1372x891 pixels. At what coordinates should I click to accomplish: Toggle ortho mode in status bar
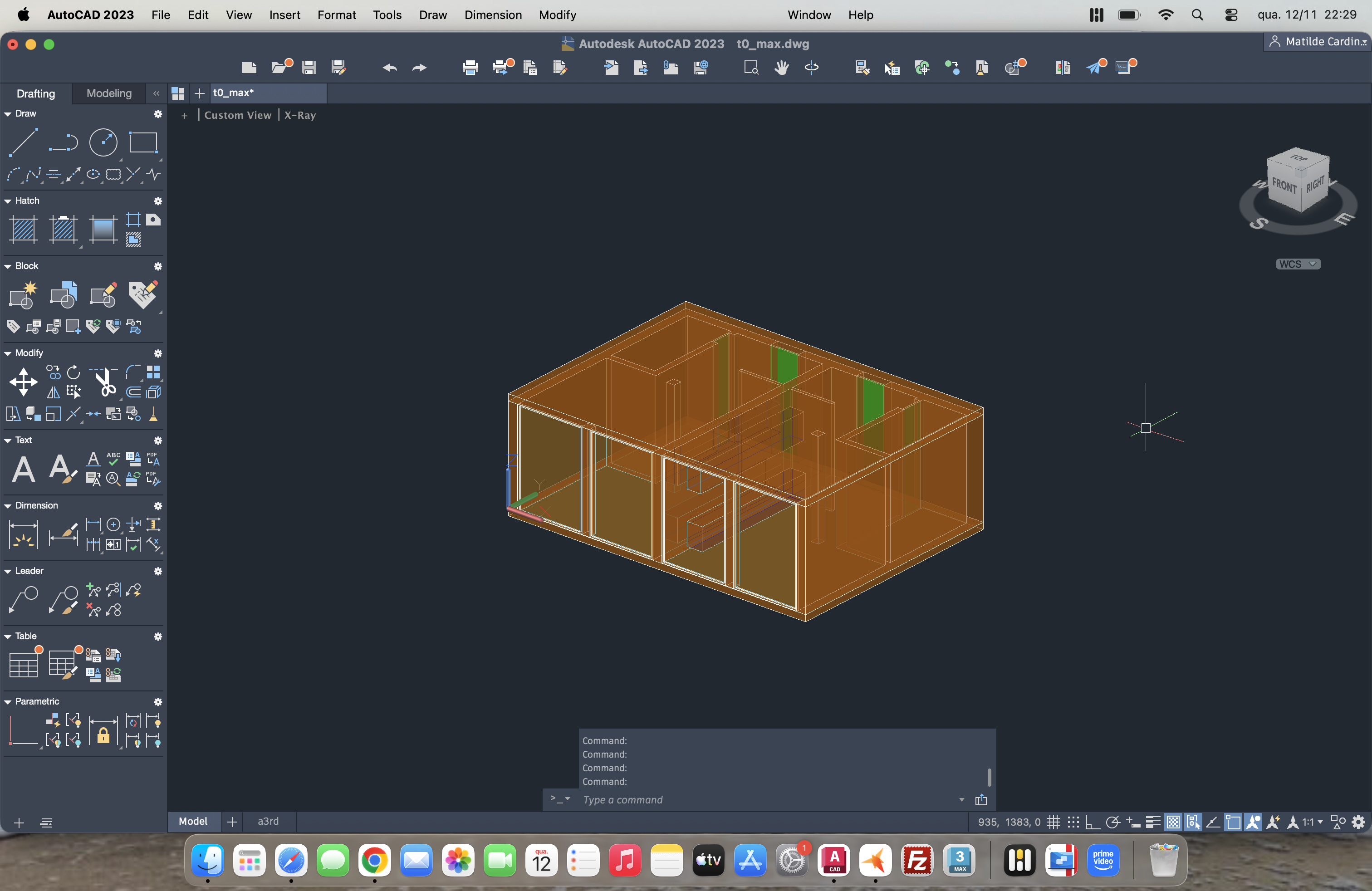click(1092, 822)
